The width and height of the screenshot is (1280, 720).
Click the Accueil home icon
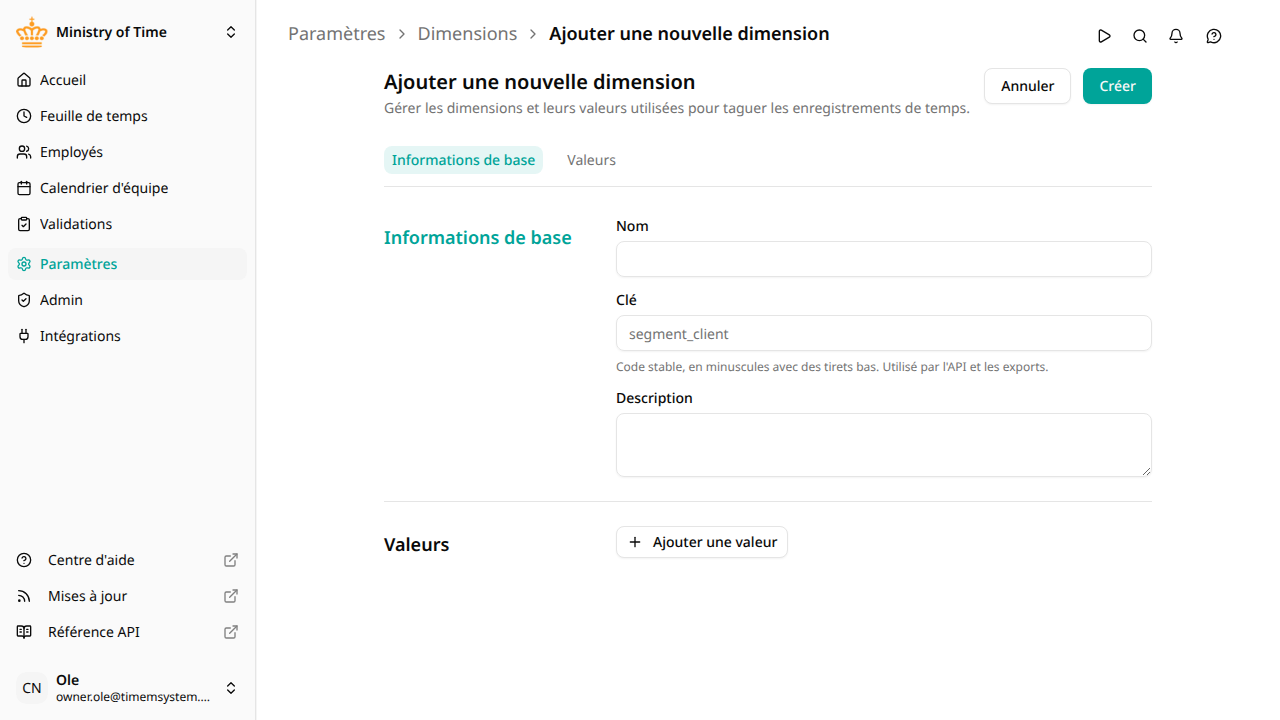[x=24, y=80]
